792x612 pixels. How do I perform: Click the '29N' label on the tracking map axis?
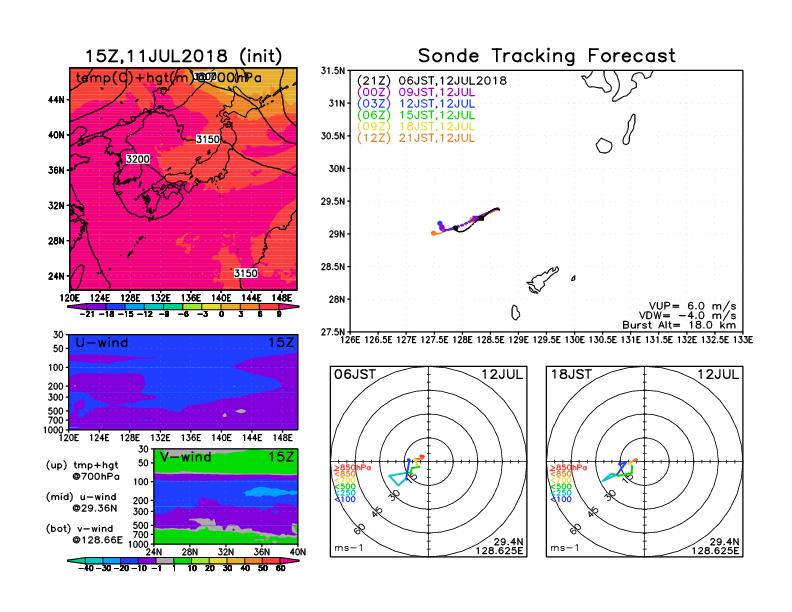click(337, 234)
